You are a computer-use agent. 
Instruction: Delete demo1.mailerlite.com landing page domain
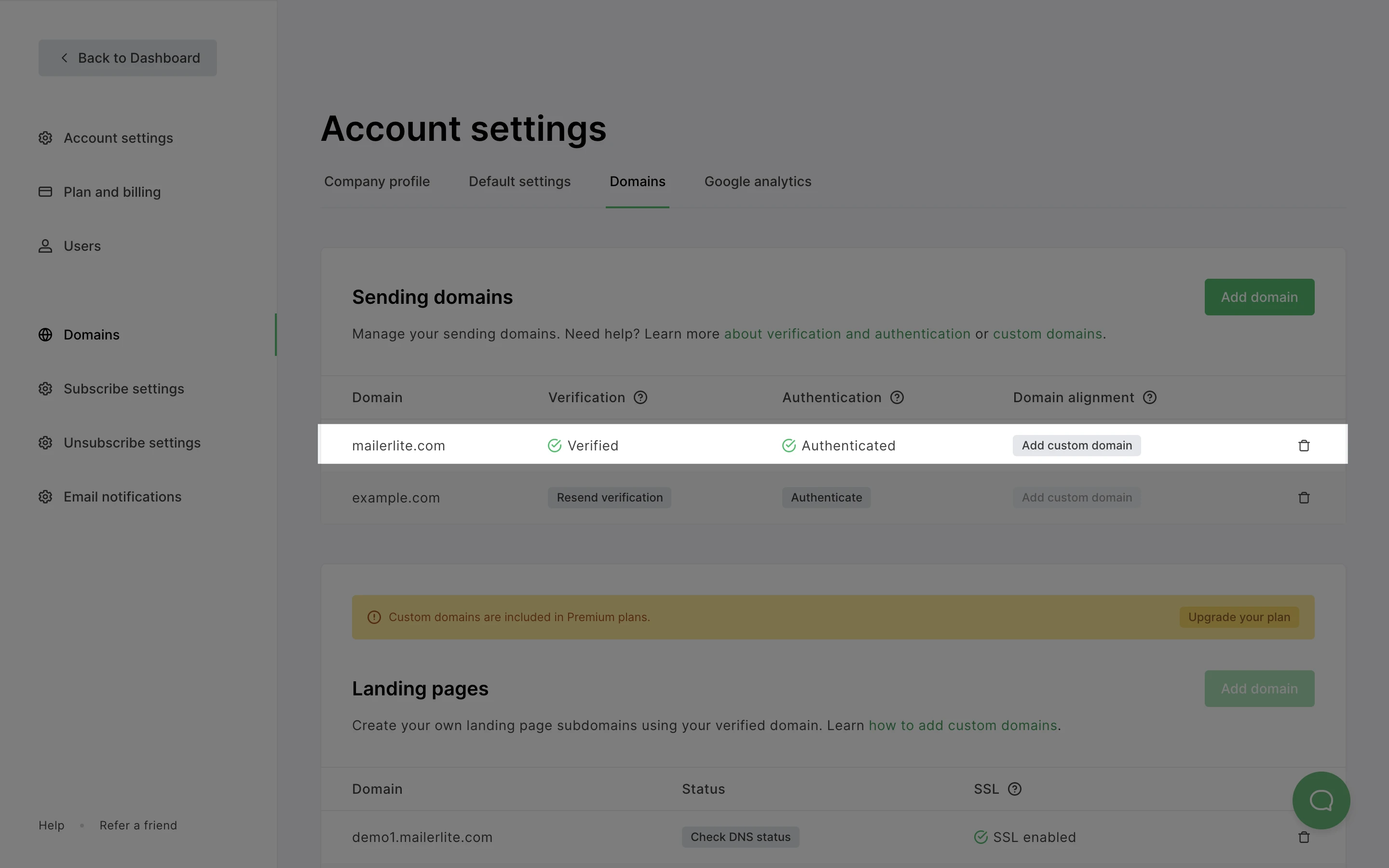point(1304,837)
